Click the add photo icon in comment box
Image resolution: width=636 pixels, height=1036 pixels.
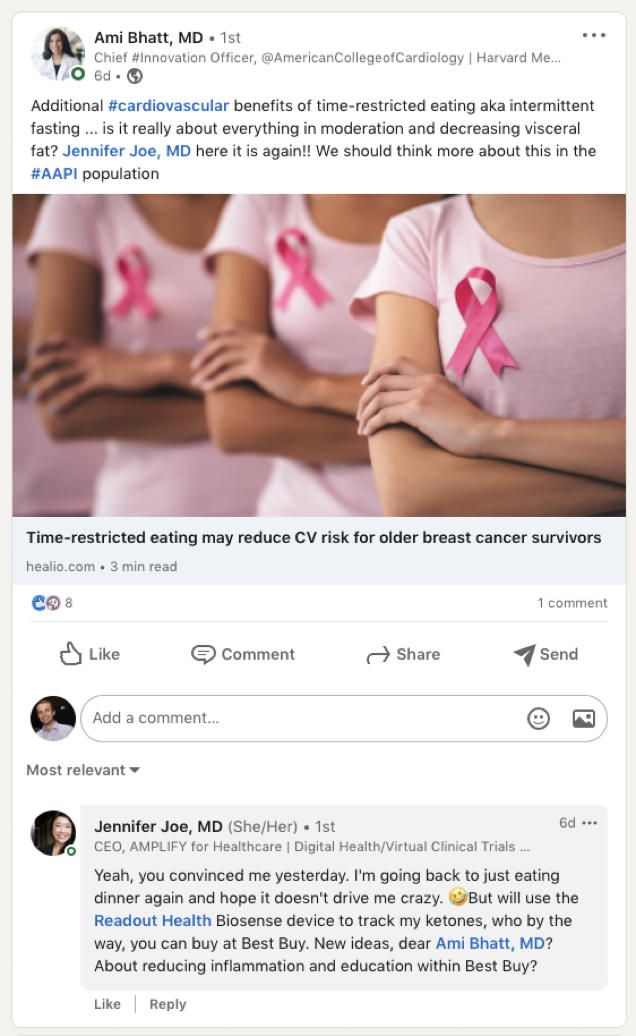coord(583,718)
